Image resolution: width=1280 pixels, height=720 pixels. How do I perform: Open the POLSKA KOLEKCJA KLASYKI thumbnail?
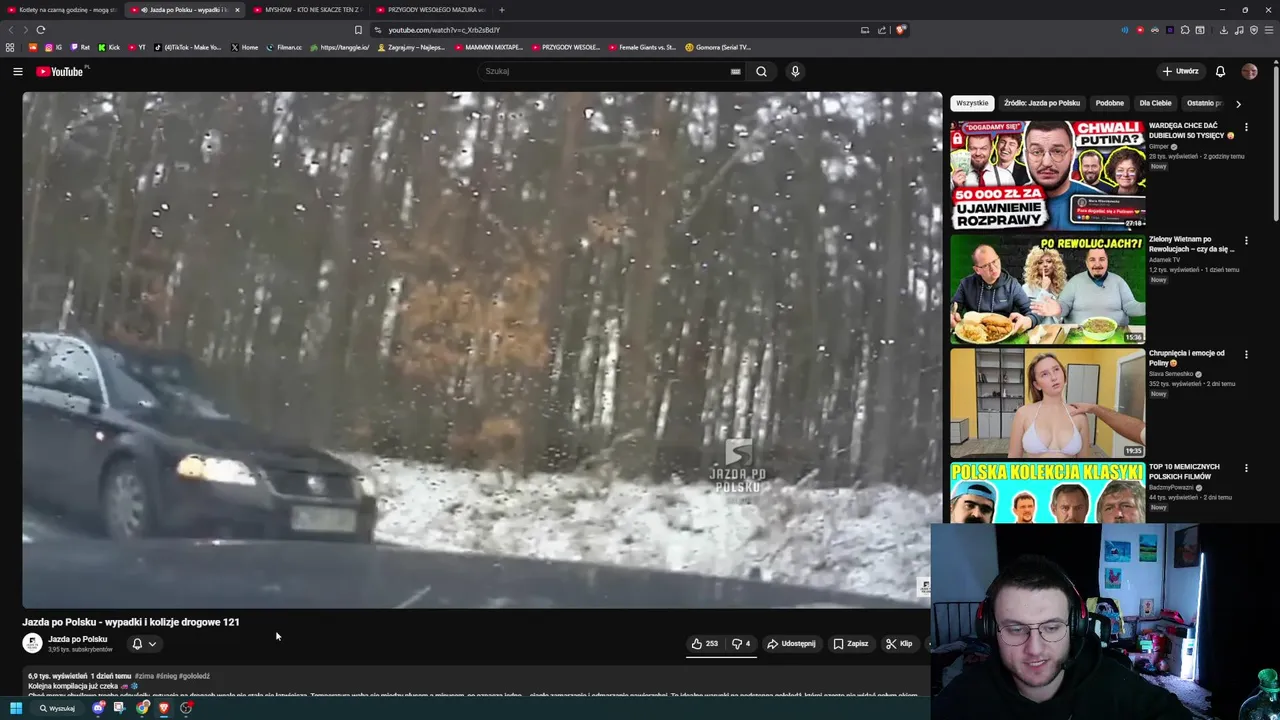click(1047, 492)
